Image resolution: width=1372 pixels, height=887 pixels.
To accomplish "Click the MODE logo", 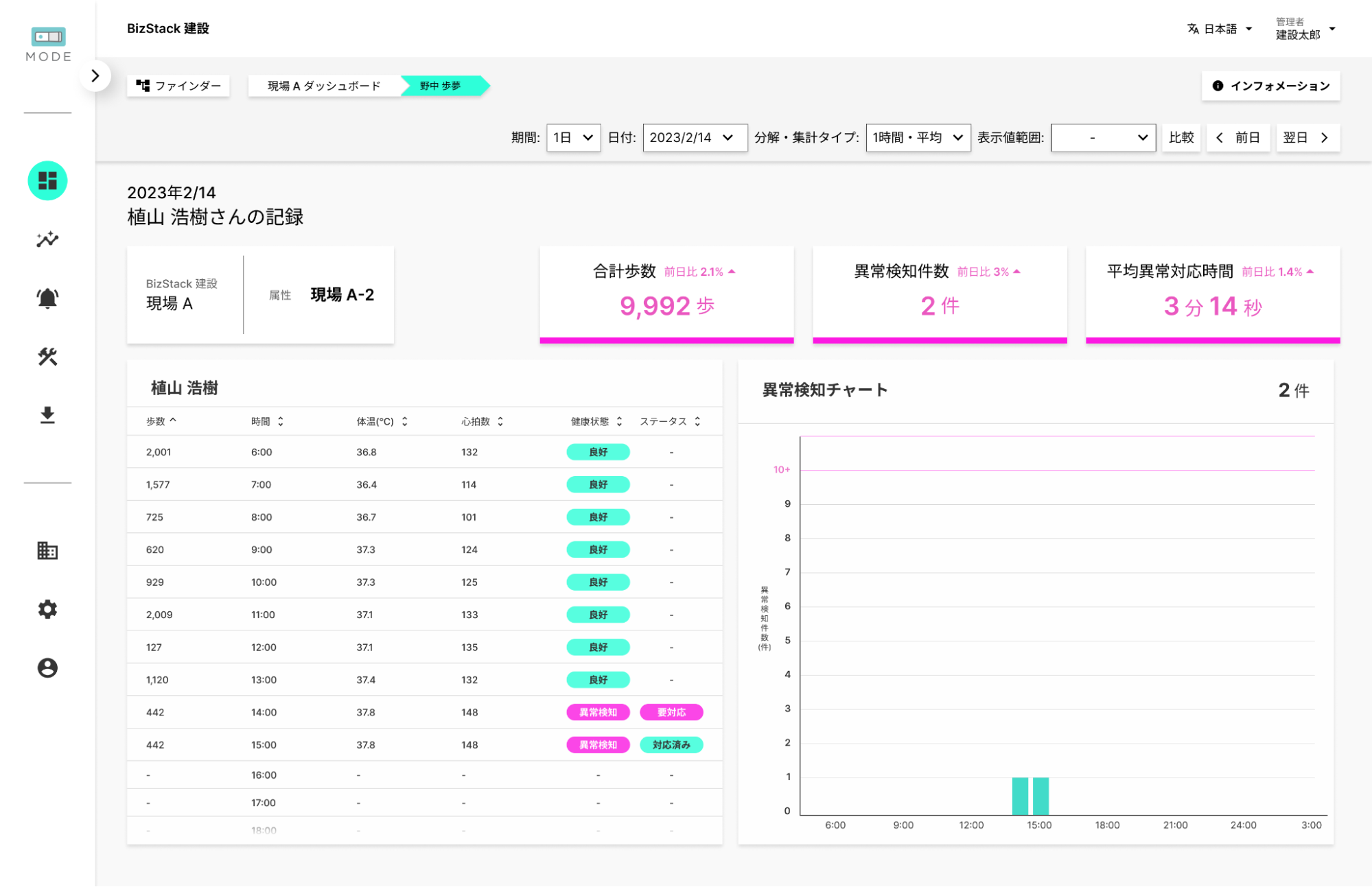I will (47, 43).
